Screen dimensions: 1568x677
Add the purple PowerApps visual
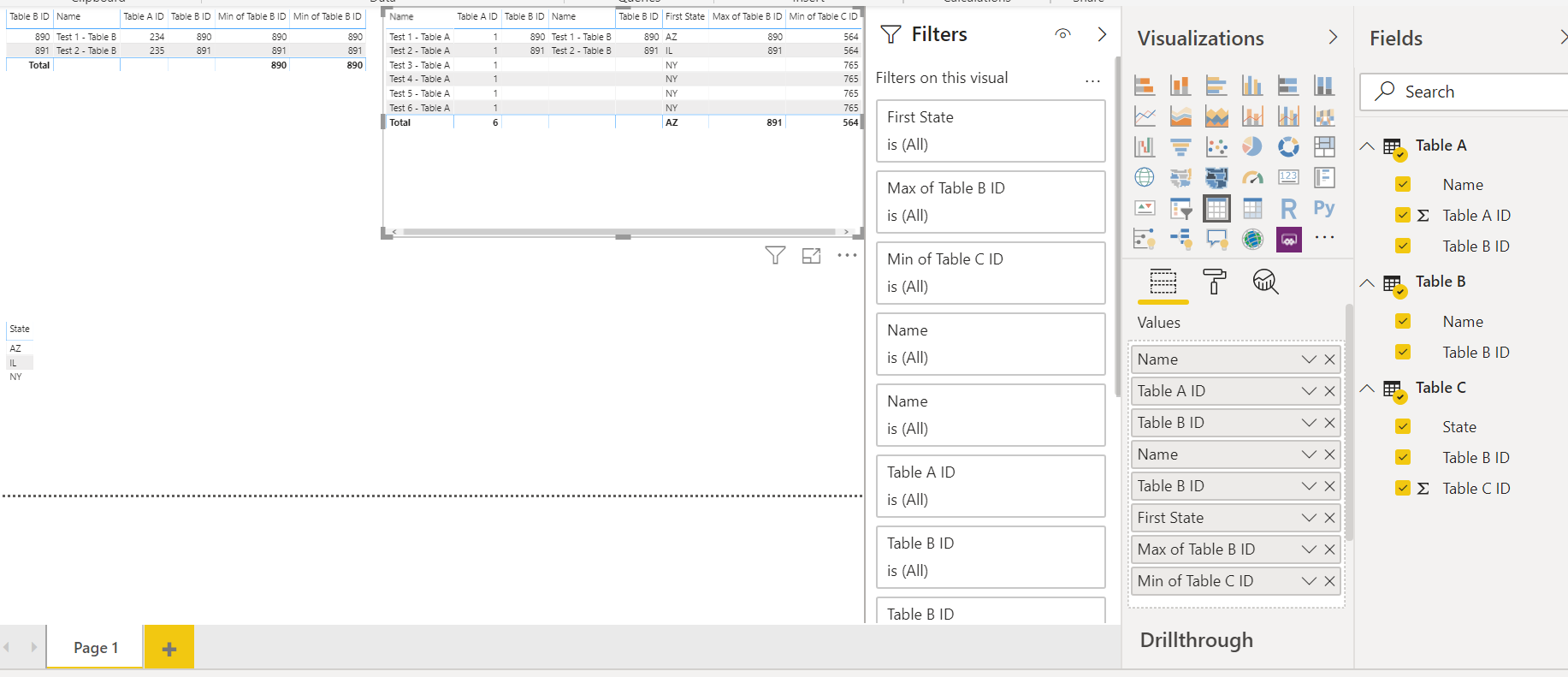pyautogui.click(x=1288, y=239)
